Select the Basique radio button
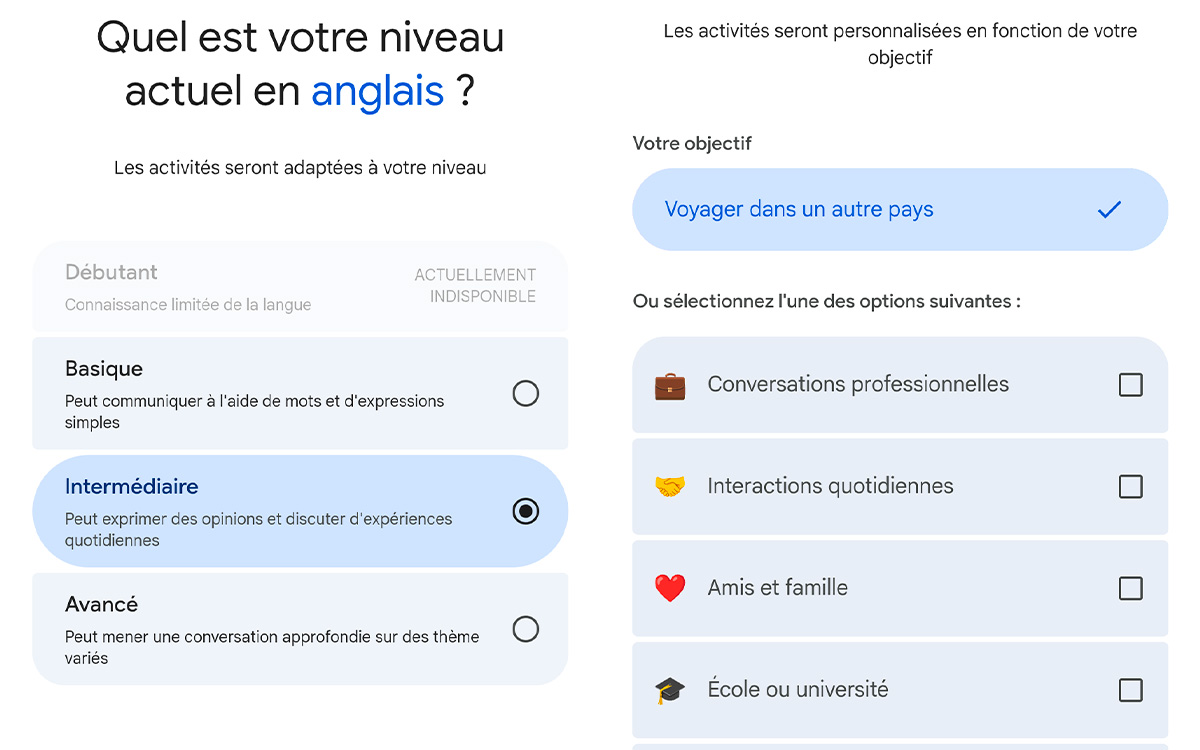 [525, 393]
